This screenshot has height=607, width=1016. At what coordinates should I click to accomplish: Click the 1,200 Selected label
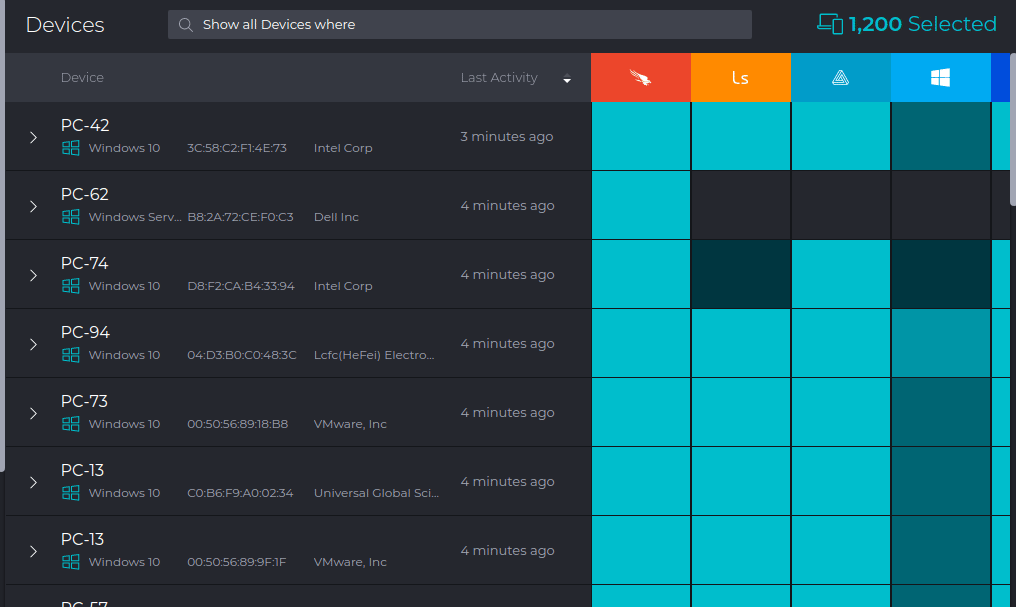(x=922, y=24)
